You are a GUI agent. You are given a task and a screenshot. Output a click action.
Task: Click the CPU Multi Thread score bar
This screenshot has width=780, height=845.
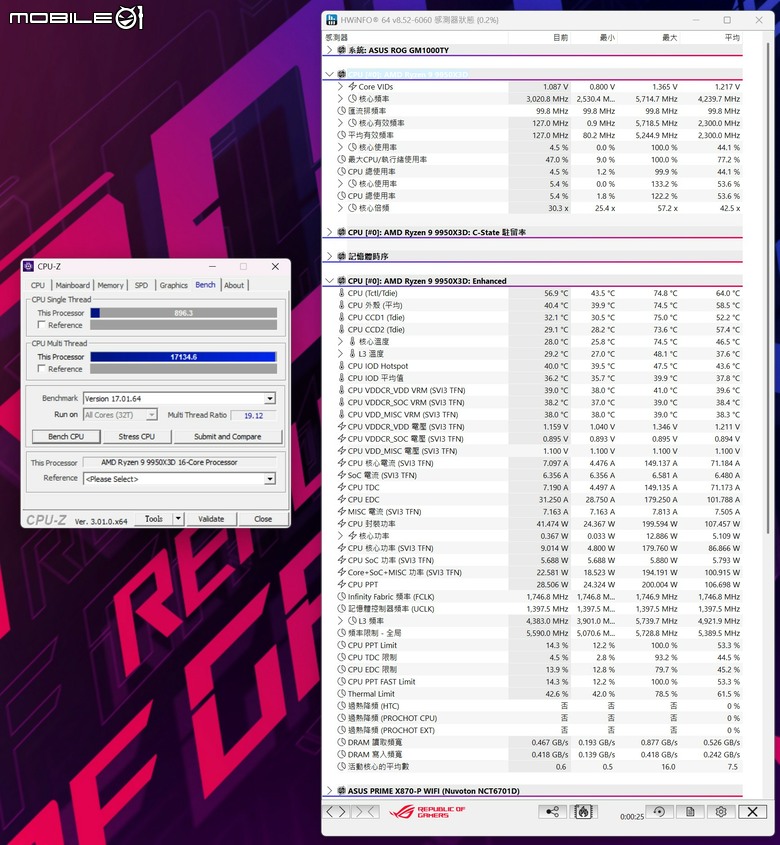pos(183,356)
